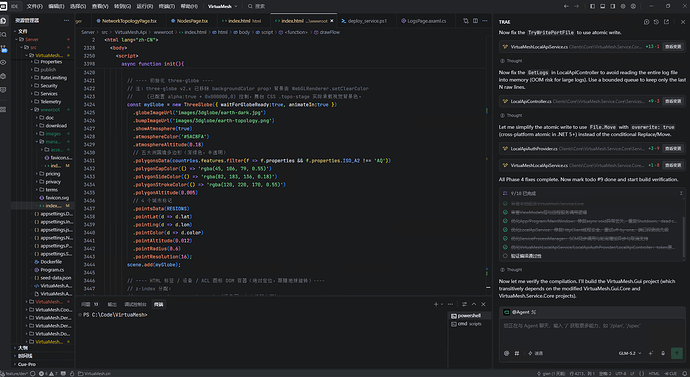The image size is (690, 377).
Task: Maximize the terminal panel with chevron up
Action: tap(474, 304)
